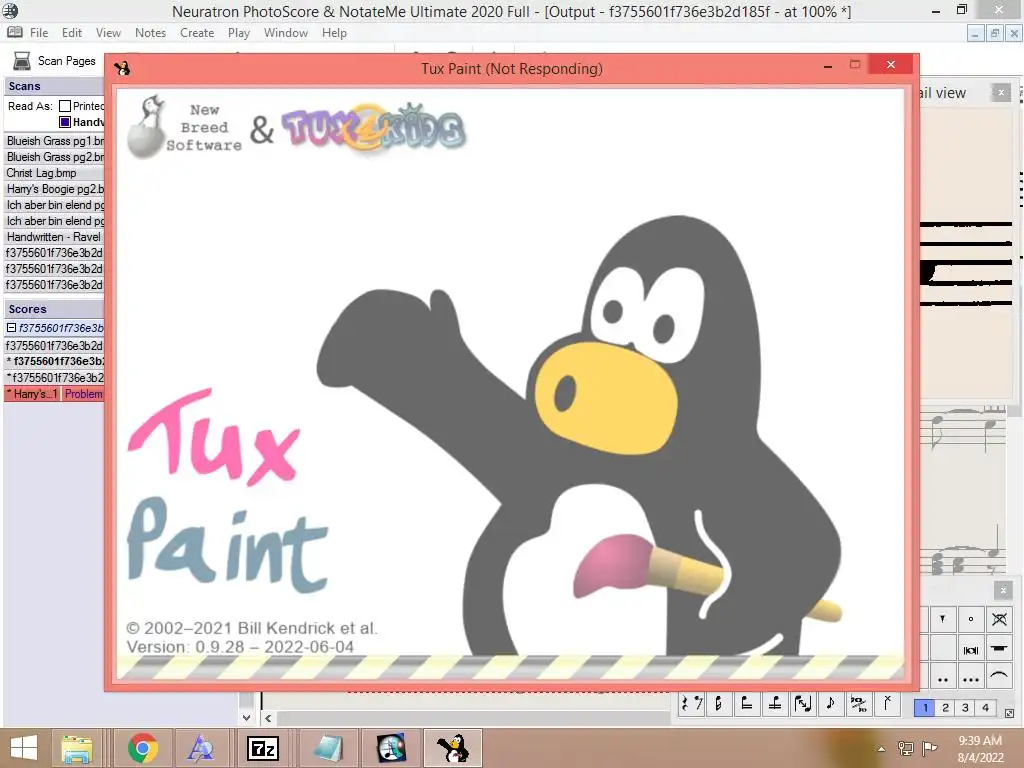Choose the note on ledger line button
Screen dimensions: 1024x768
point(775,703)
